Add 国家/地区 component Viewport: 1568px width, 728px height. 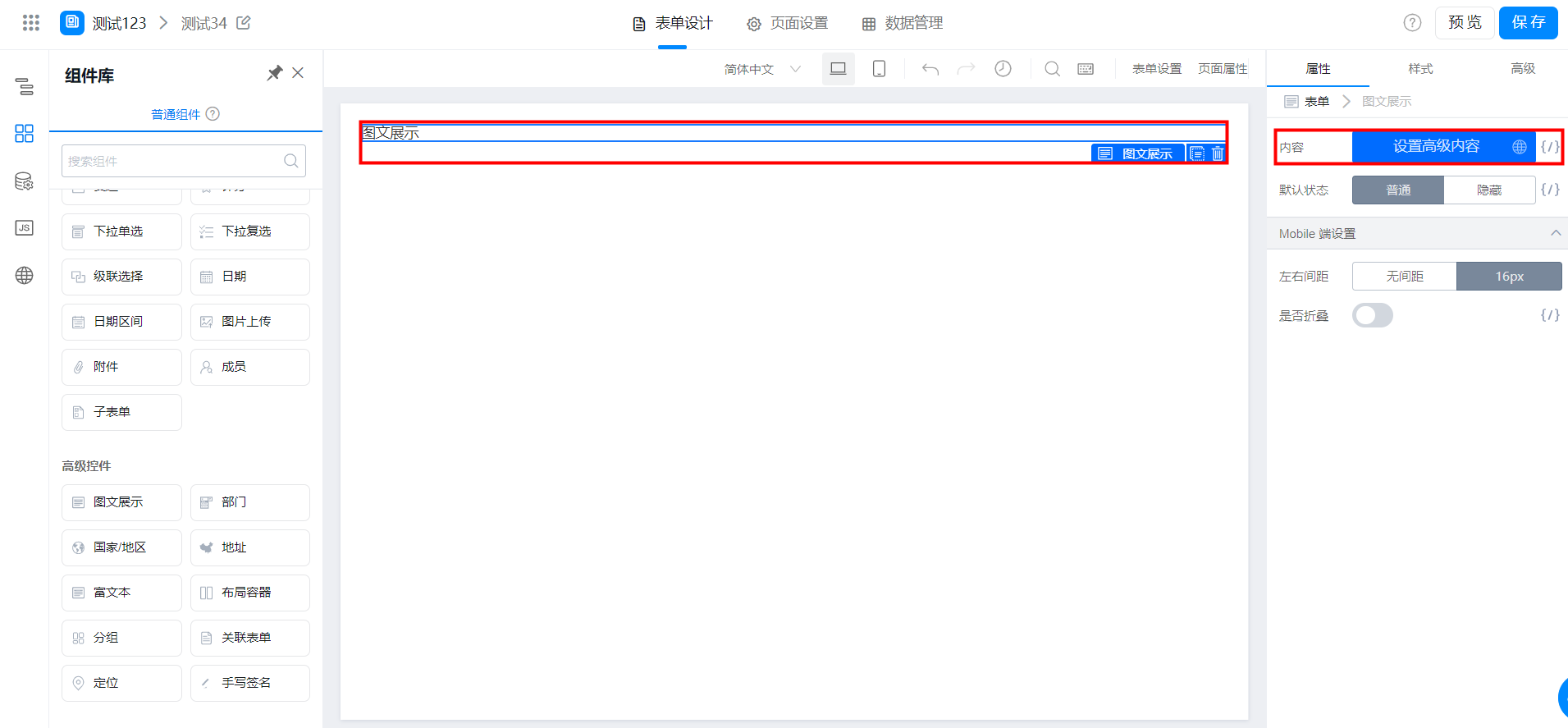click(x=121, y=547)
